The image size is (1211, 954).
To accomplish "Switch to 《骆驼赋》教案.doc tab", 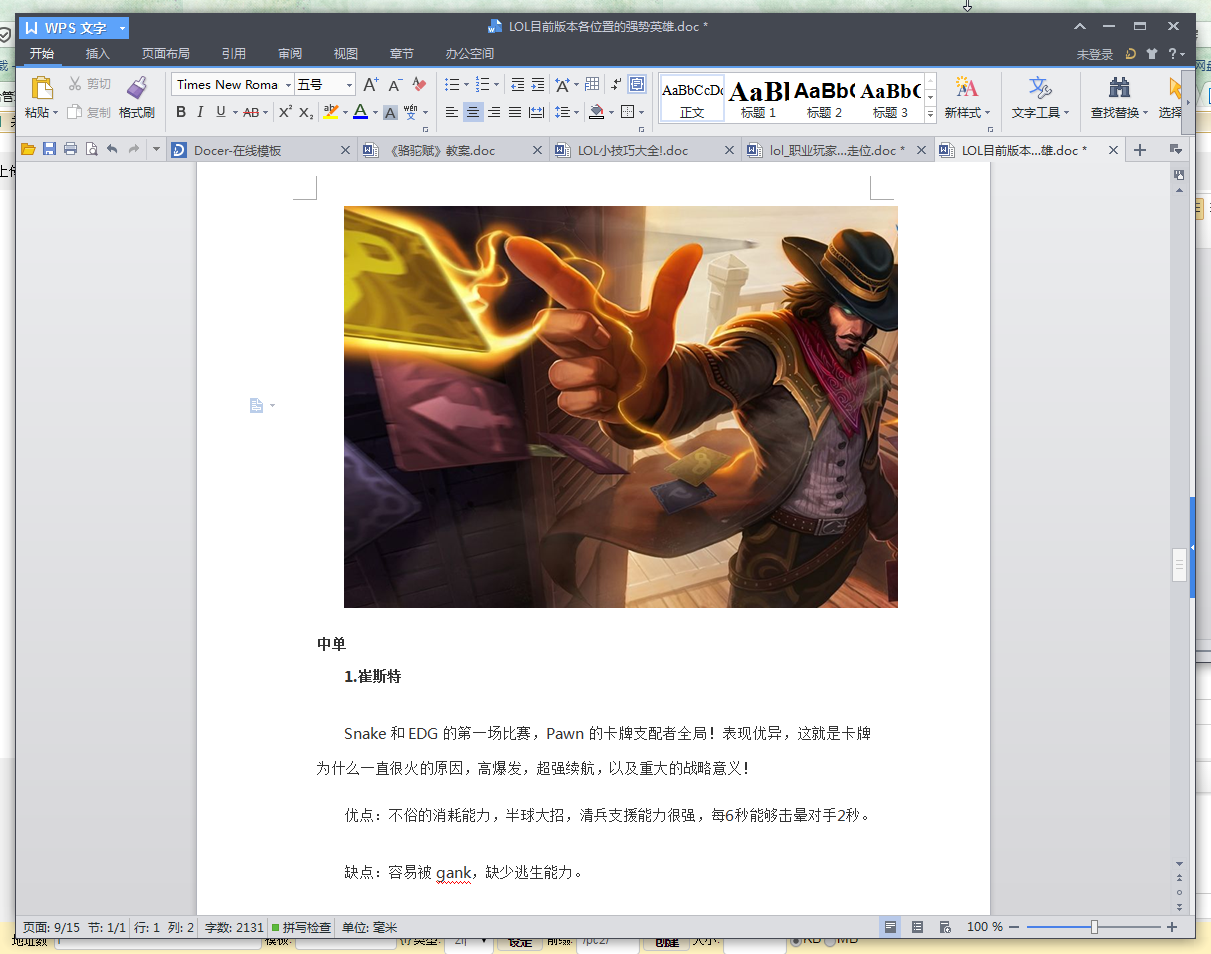I will pyautogui.click(x=453, y=151).
